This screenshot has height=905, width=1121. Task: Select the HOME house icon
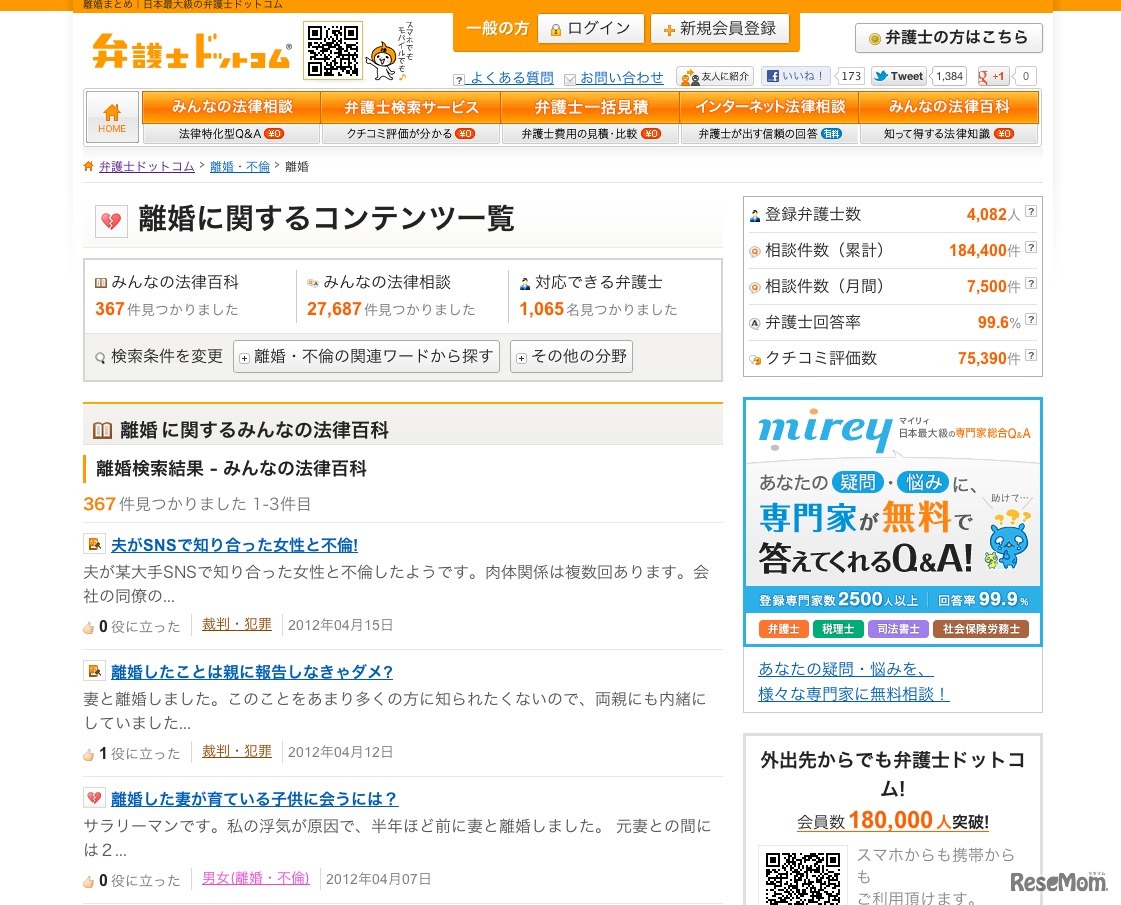(x=112, y=112)
